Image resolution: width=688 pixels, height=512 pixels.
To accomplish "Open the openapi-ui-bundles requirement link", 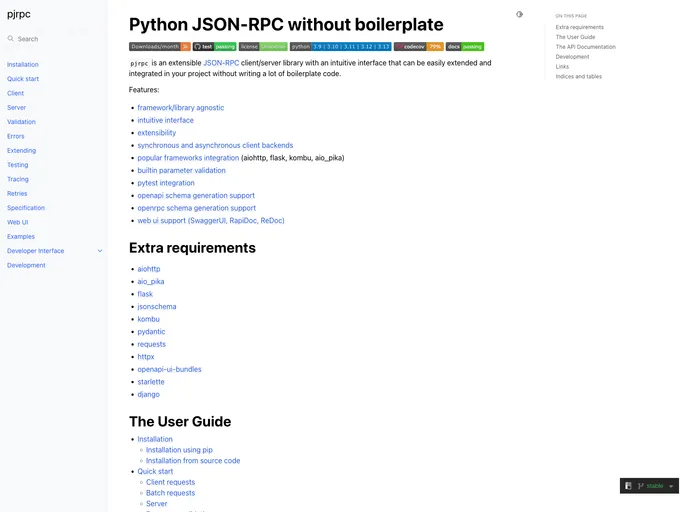I will 169,369.
